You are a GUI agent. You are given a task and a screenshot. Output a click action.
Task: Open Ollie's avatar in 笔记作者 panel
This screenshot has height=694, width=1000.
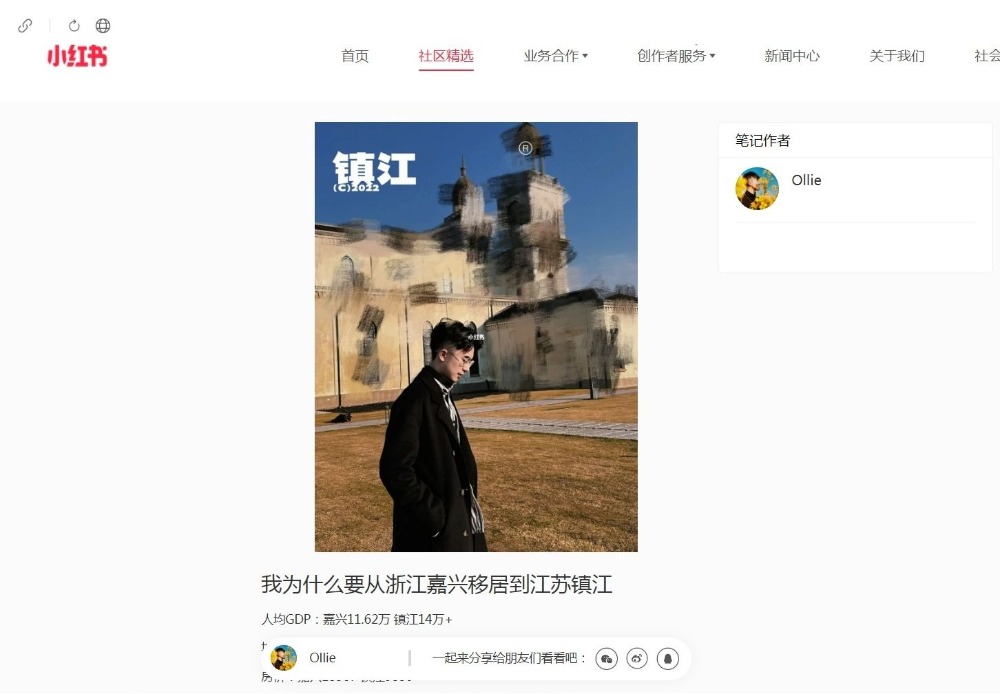point(757,189)
